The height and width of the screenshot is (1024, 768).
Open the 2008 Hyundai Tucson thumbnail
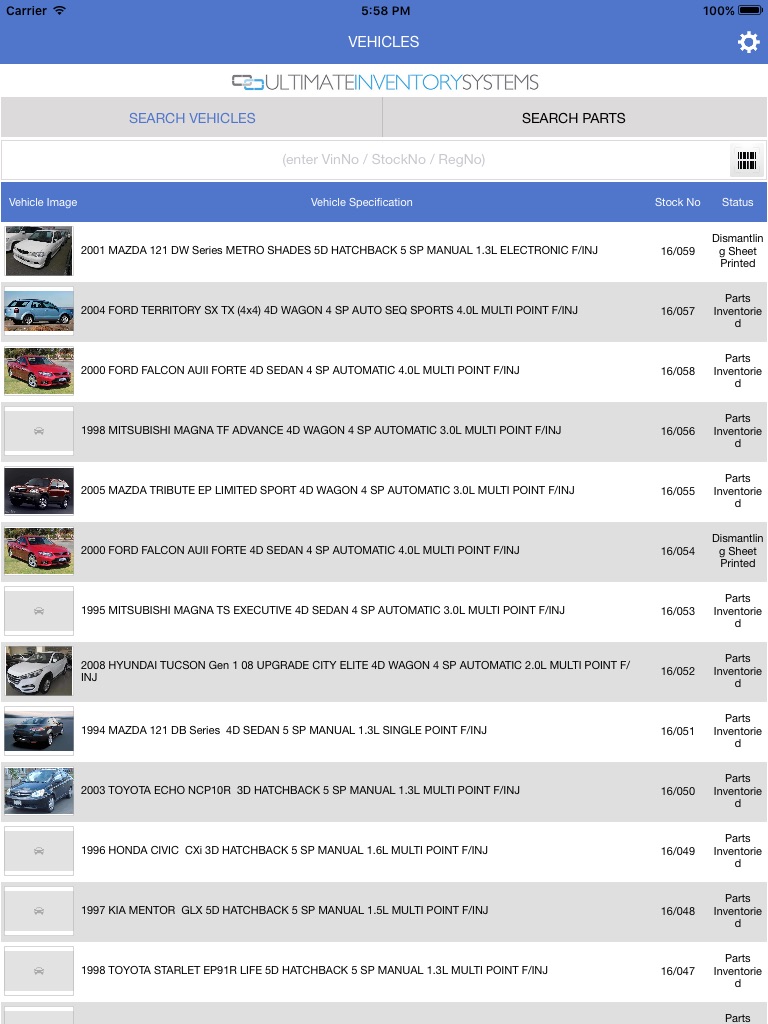(39, 671)
